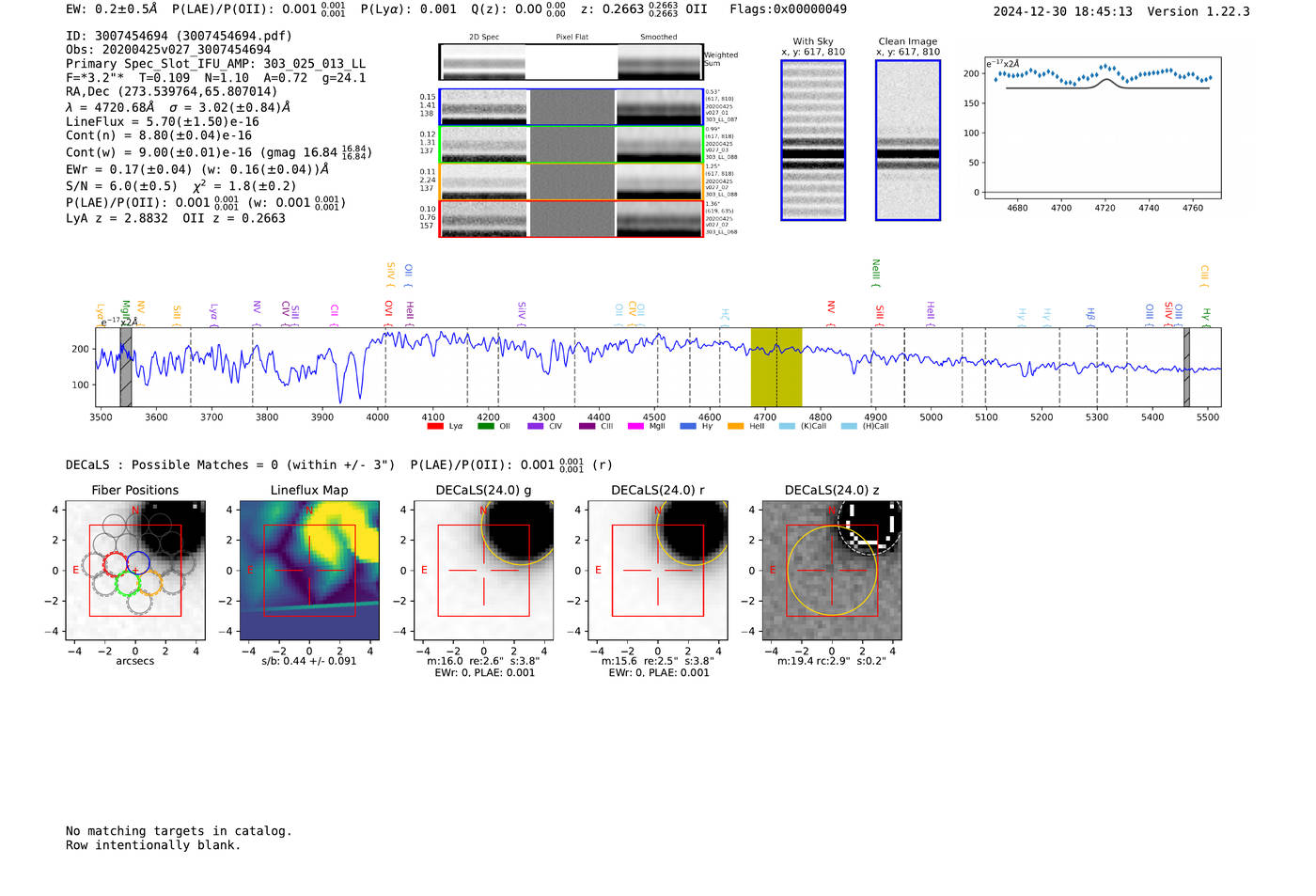Click the red crosshair in DECaLS r image
Viewport: 1316px width, 896px height.
(658, 571)
